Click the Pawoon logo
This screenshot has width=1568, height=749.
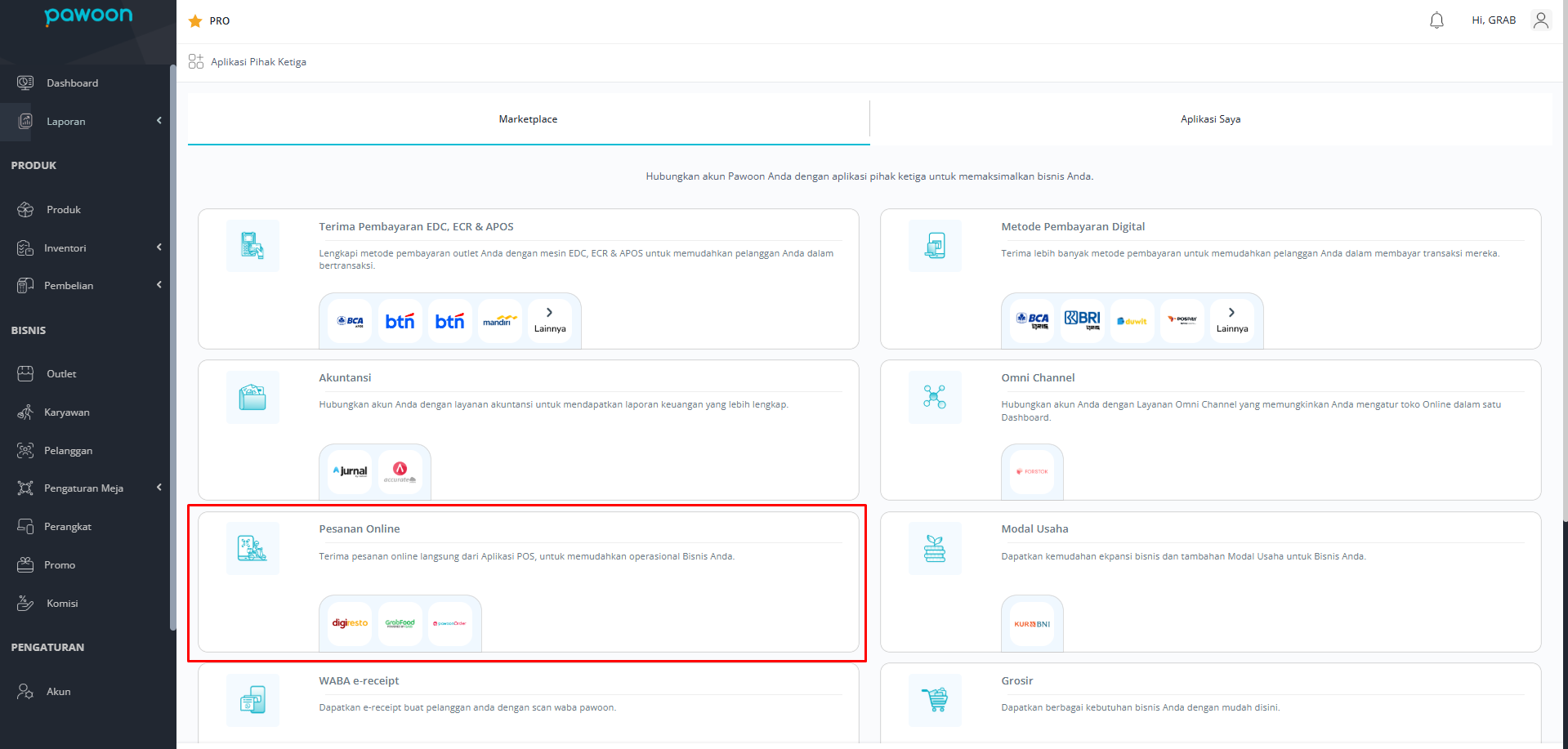[x=88, y=16]
